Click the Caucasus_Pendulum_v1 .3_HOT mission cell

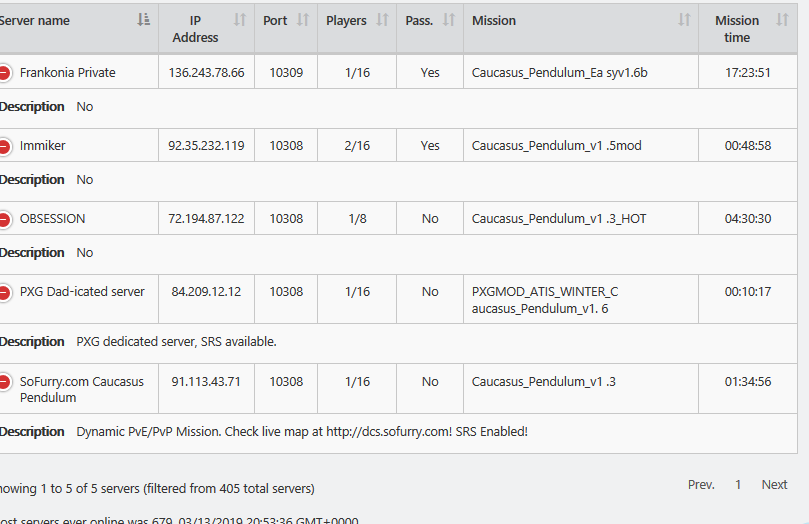(x=581, y=219)
